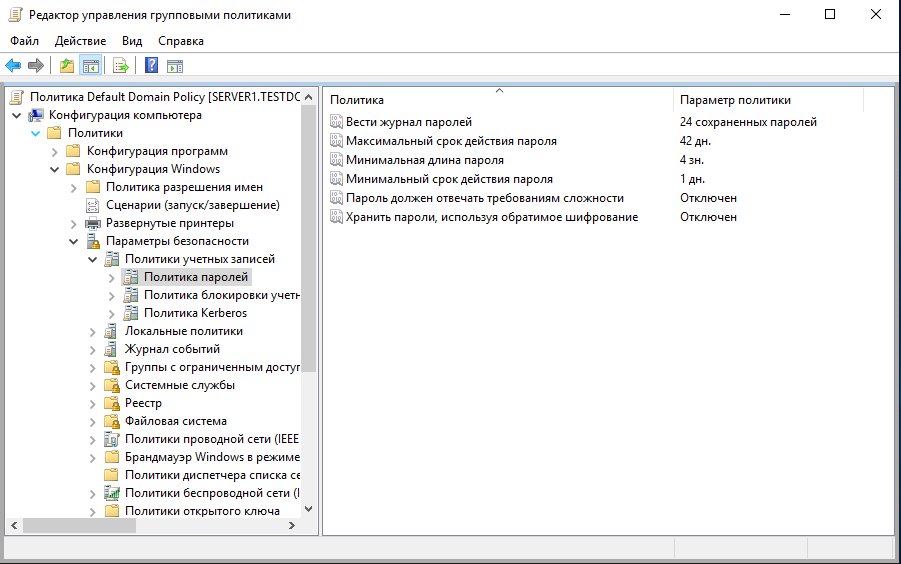Expand the "Конфигурация программ" folder
The height and width of the screenshot is (564, 901).
[55, 151]
